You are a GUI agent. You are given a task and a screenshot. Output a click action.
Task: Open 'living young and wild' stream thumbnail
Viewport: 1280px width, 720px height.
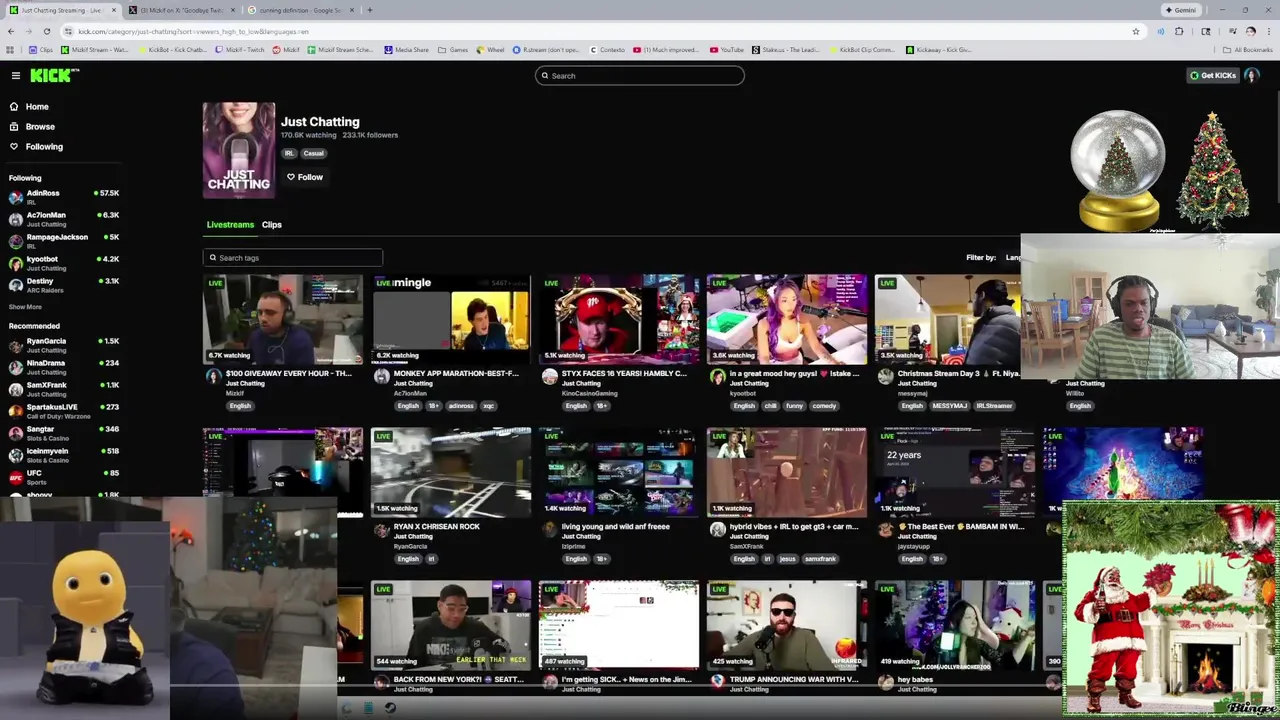click(619, 472)
